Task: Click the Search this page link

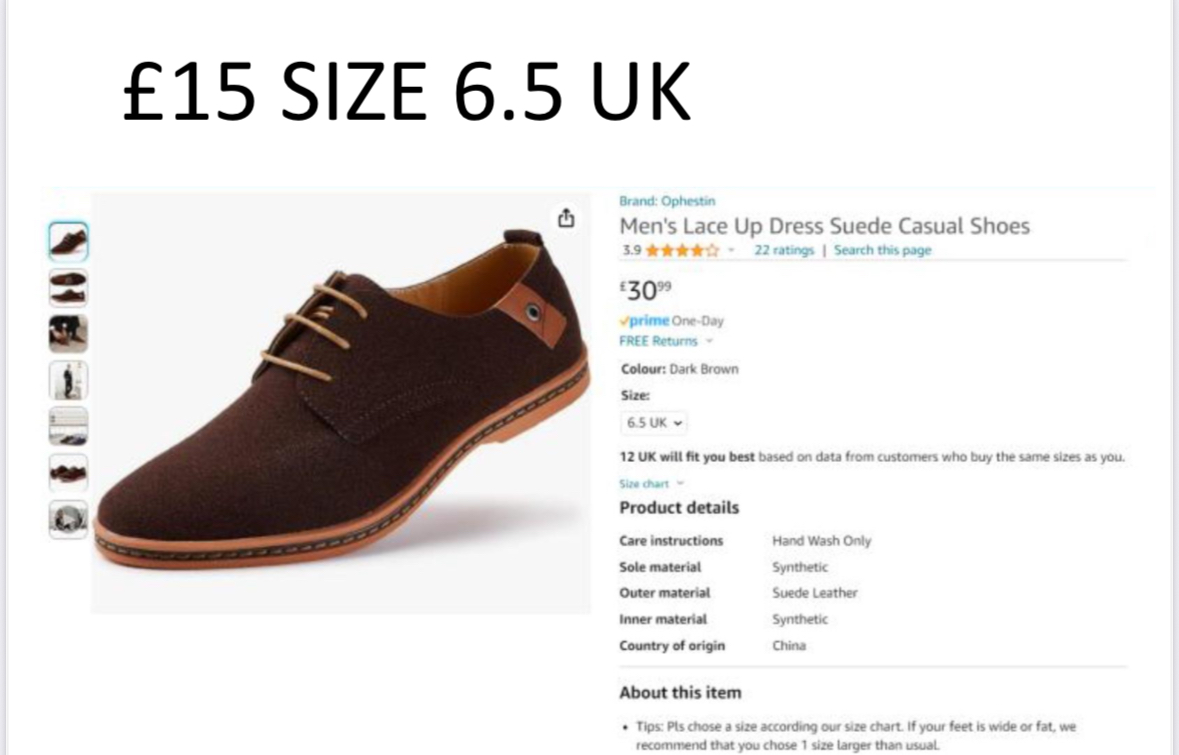Action: 882,251
